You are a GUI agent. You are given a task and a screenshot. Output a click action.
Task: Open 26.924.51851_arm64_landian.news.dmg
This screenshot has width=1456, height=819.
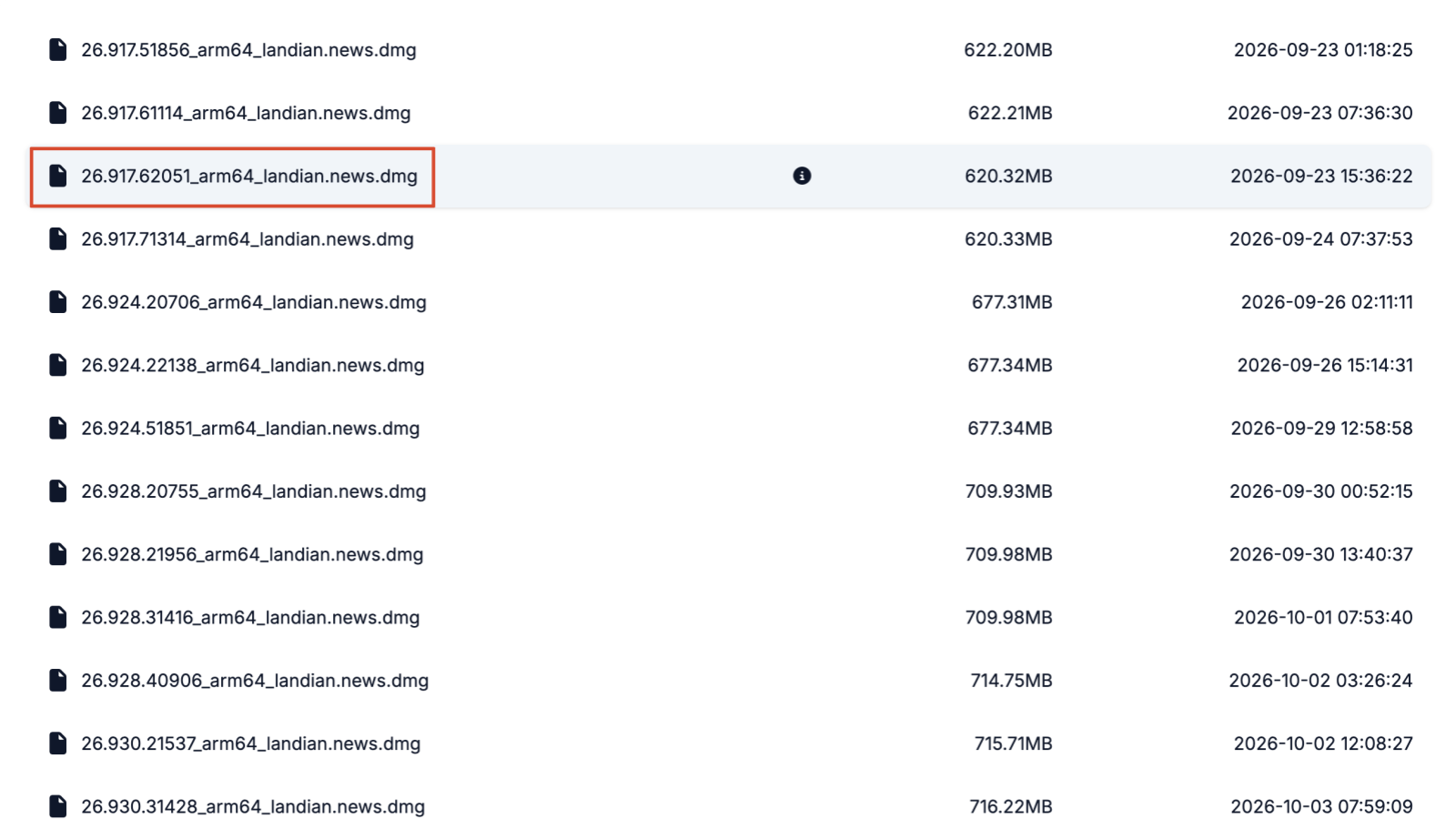250,428
